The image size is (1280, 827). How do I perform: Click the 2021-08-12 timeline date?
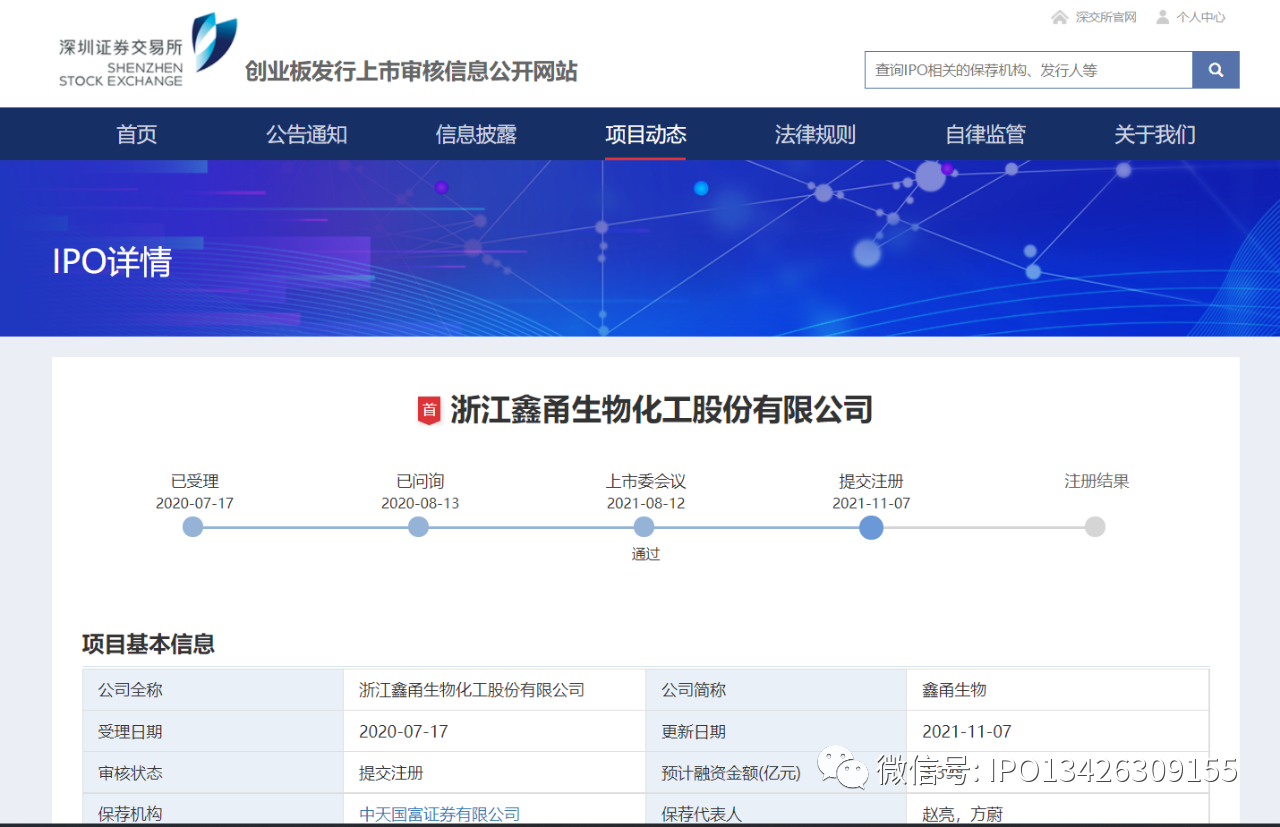646,503
